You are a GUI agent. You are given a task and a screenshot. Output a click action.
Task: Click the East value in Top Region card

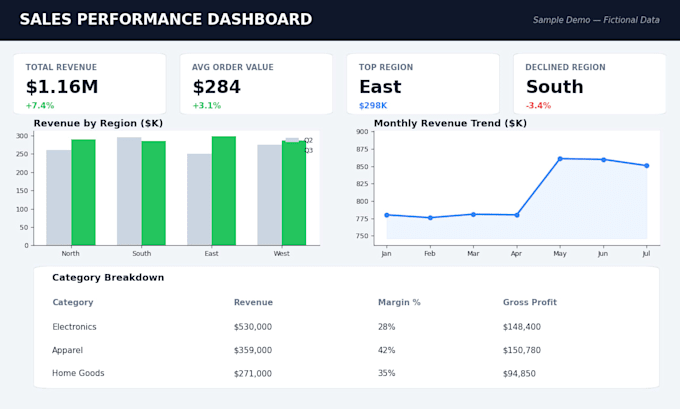(x=380, y=87)
